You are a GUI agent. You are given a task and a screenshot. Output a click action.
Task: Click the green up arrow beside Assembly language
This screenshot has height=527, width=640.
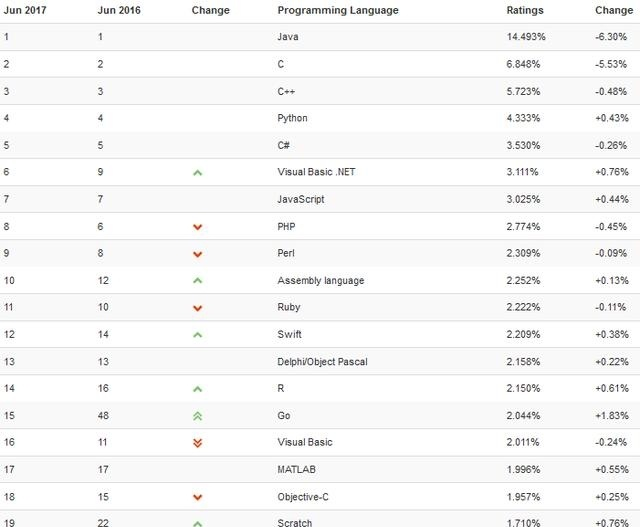pos(197,281)
